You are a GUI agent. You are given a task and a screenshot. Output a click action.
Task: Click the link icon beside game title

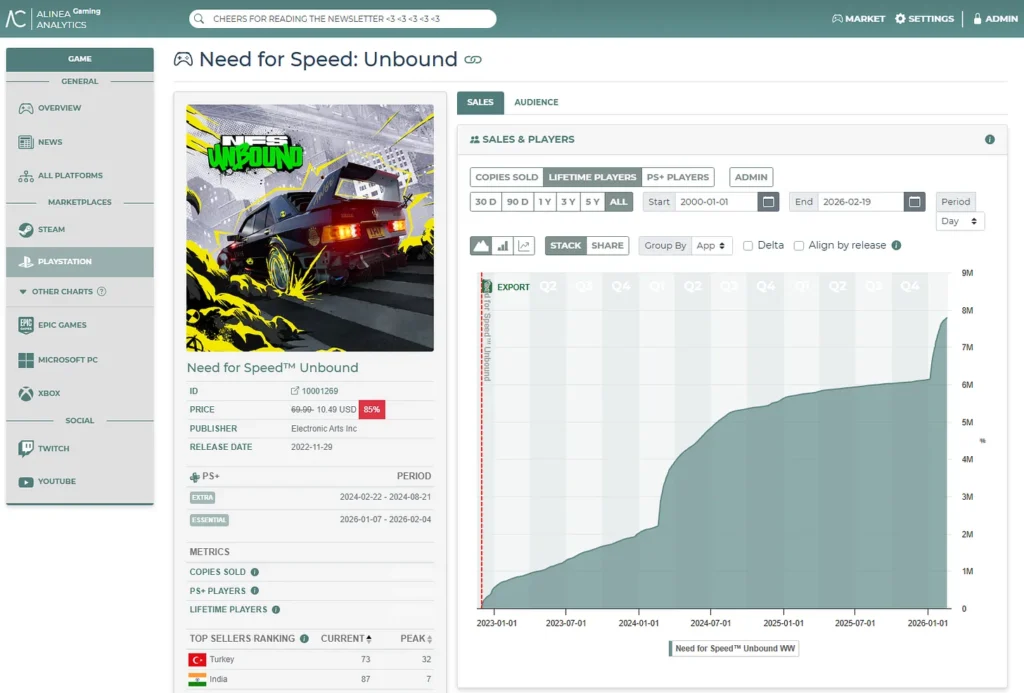473,60
